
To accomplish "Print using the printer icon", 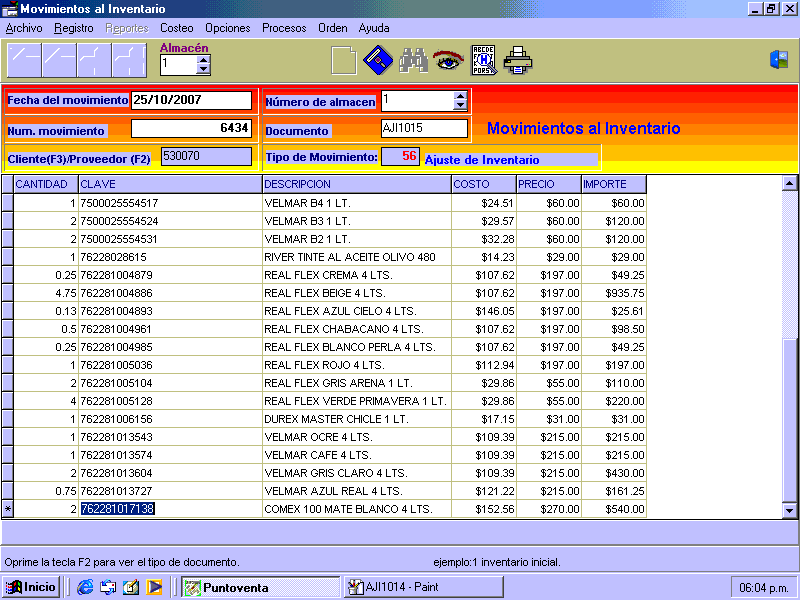I will click(x=518, y=61).
